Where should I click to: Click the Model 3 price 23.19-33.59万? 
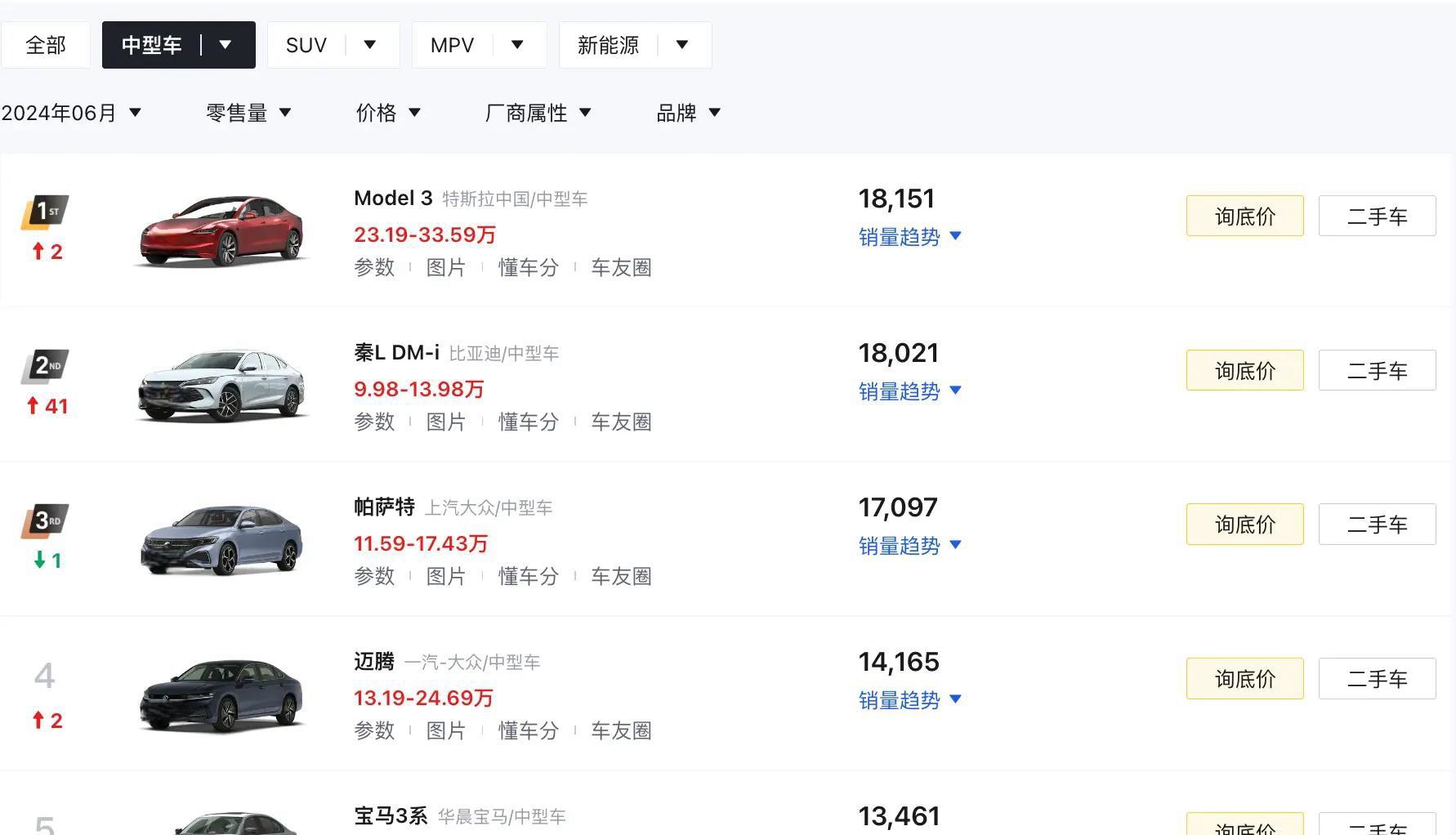[x=425, y=235]
